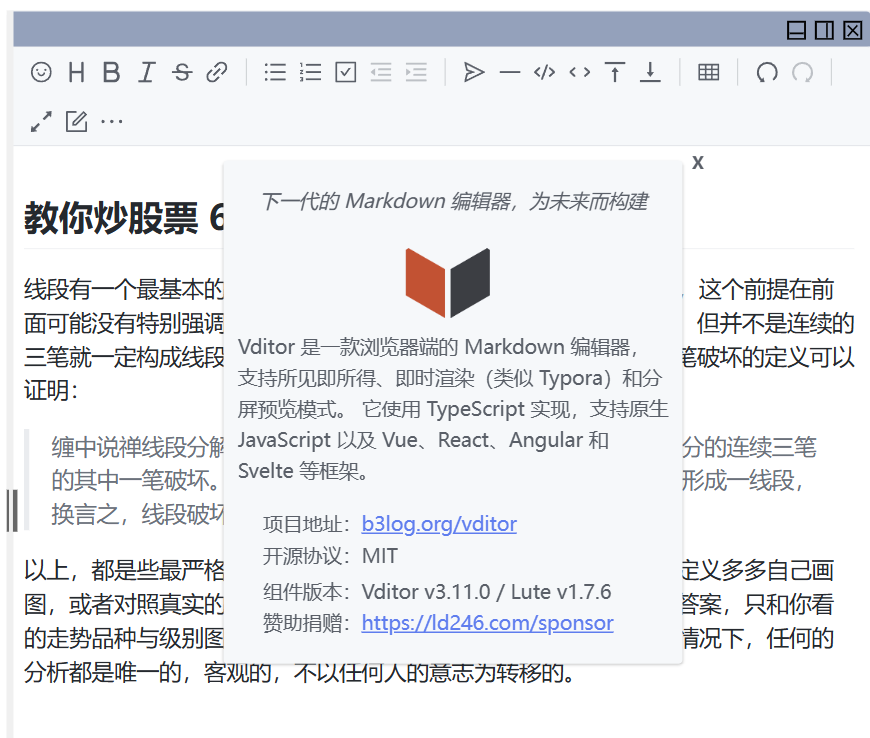This screenshot has width=870, height=738.
Task: Insert an ordered list
Action: pos(310,72)
